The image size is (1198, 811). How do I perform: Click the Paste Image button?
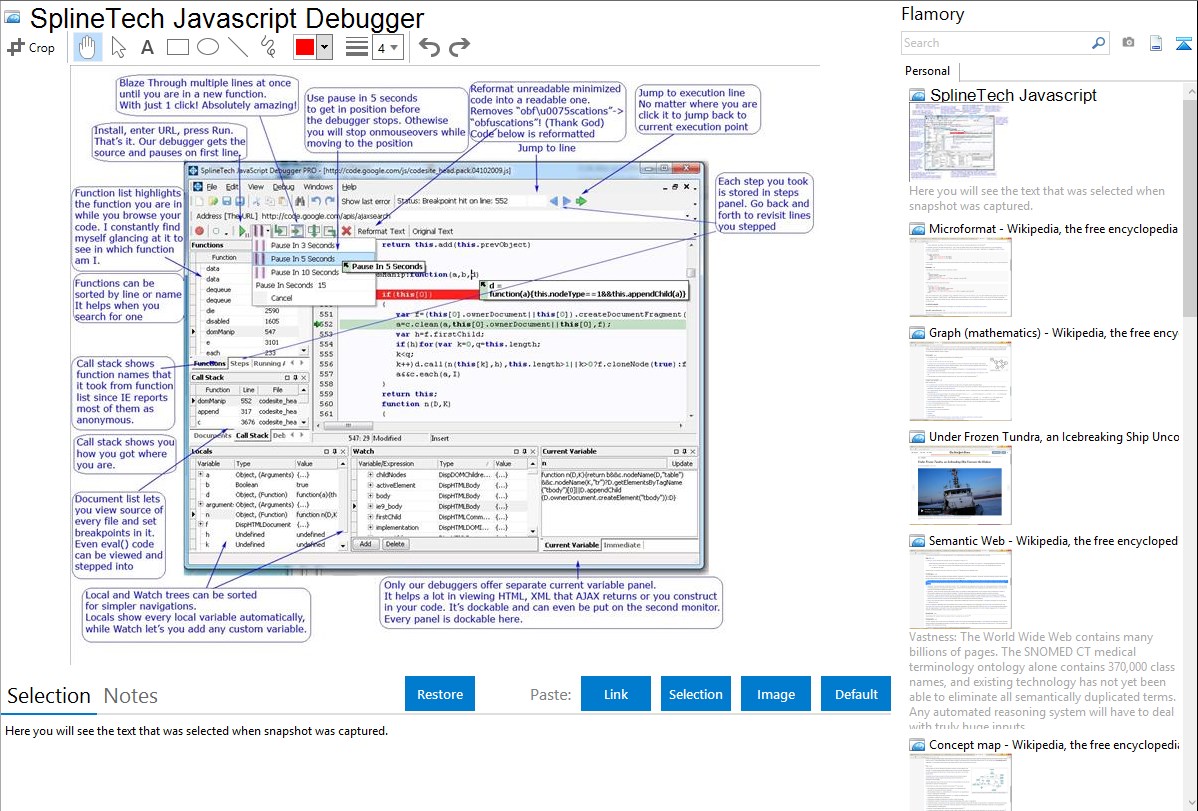tap(775, 694)
